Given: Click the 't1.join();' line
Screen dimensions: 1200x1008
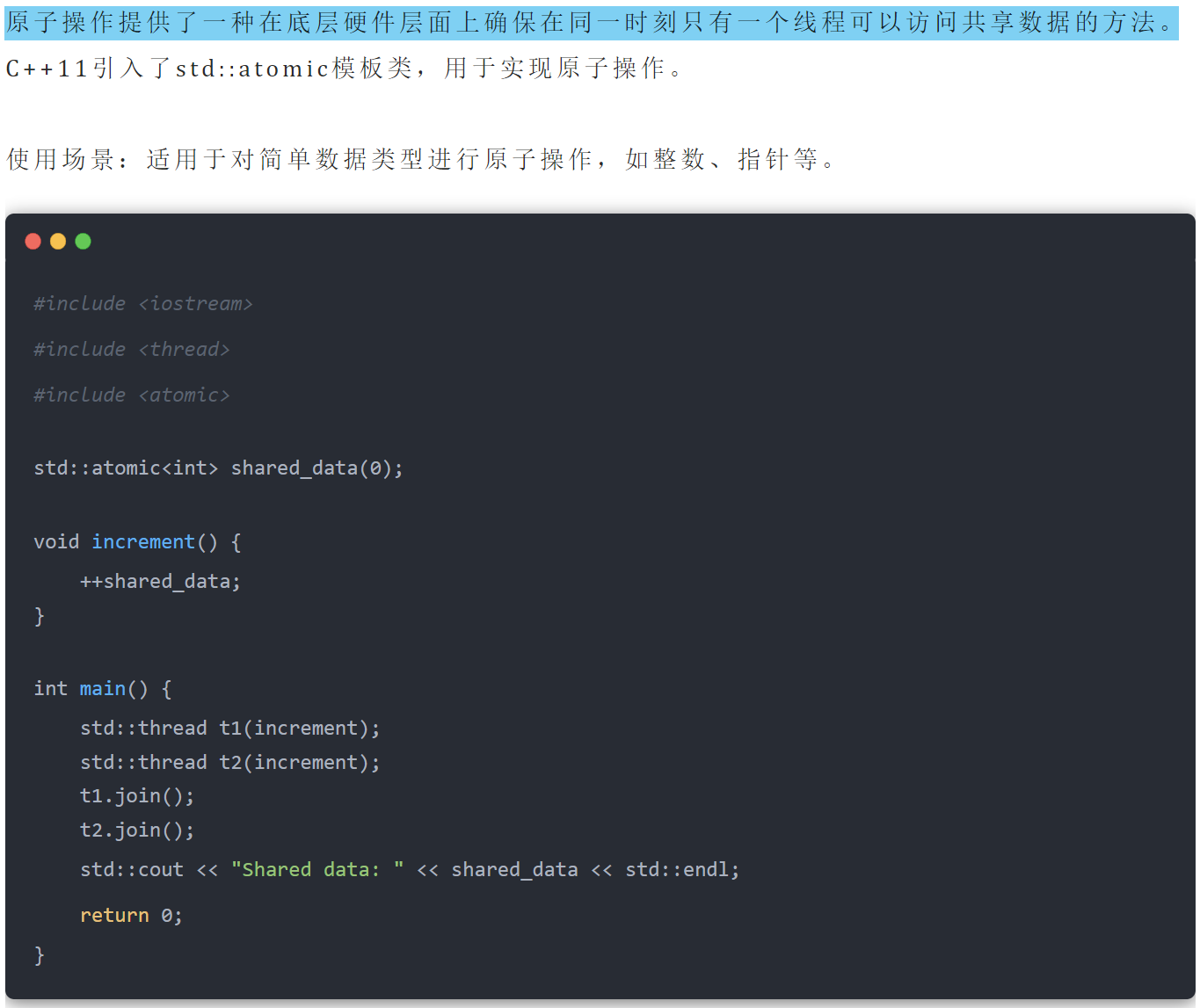Looking at the screenshot, I should click(137, 795).
